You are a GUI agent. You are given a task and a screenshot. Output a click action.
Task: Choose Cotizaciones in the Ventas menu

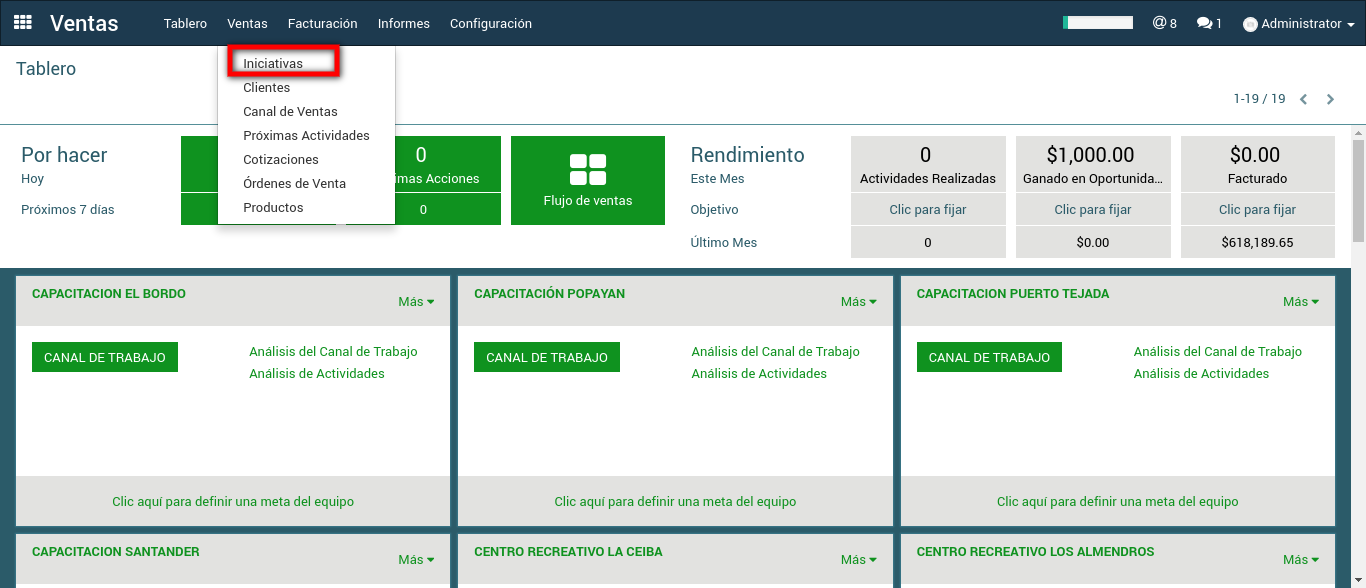(x=281, y=159)
